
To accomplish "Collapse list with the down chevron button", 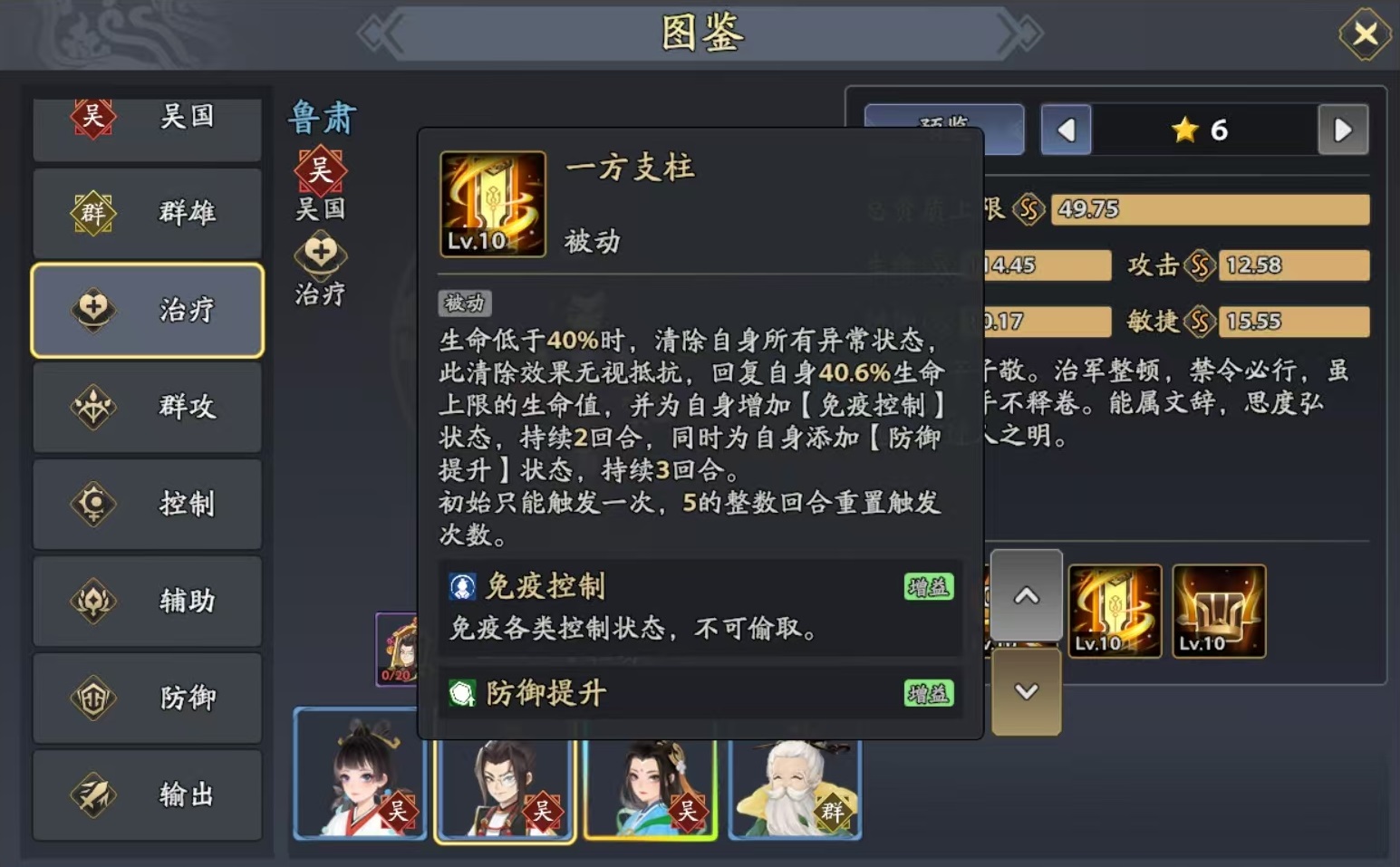I will pyautogui.click(x=1026, y=691).
